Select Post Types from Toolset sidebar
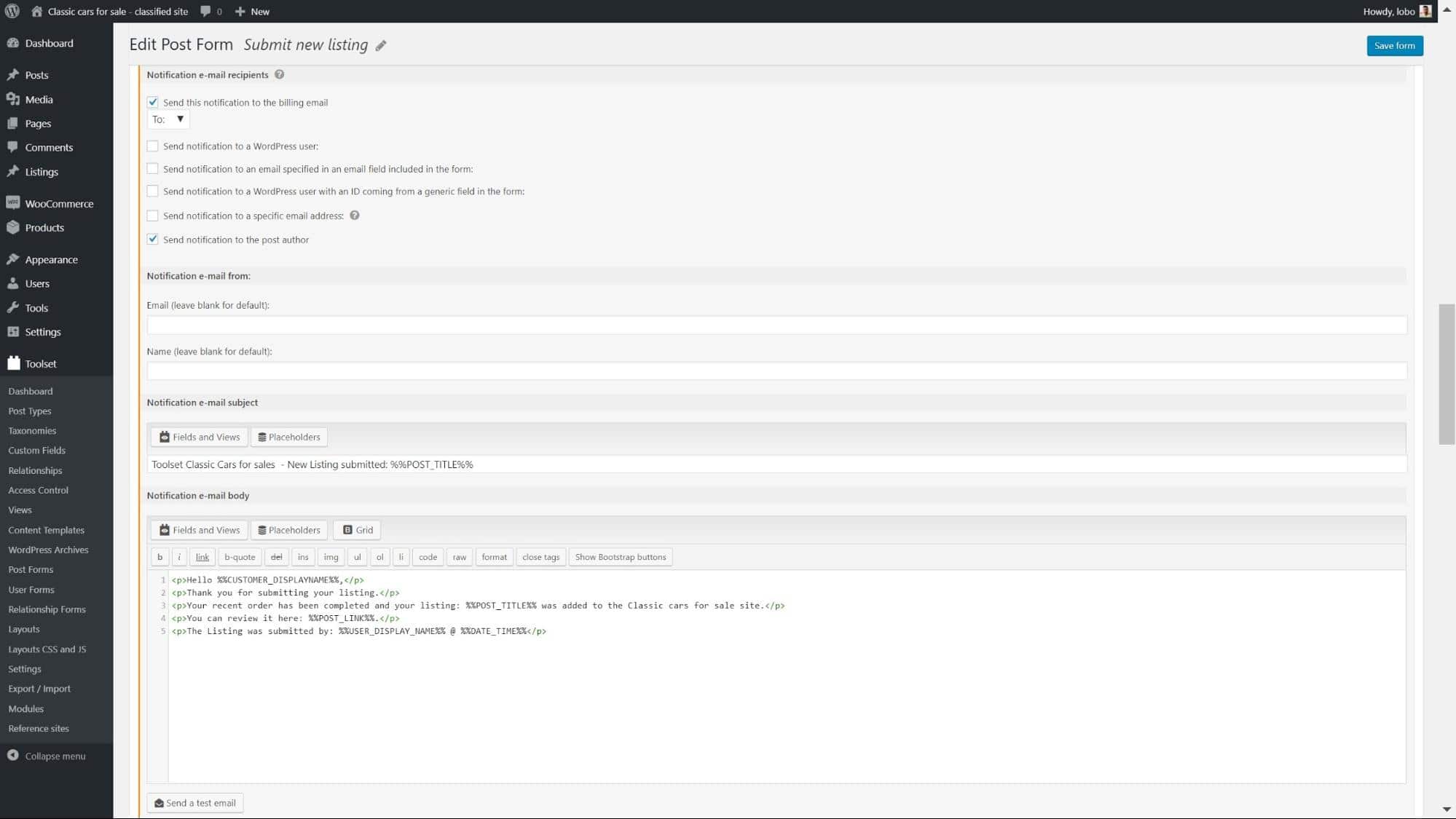Viewport: 1456px width, 819px height. (30, 410)
